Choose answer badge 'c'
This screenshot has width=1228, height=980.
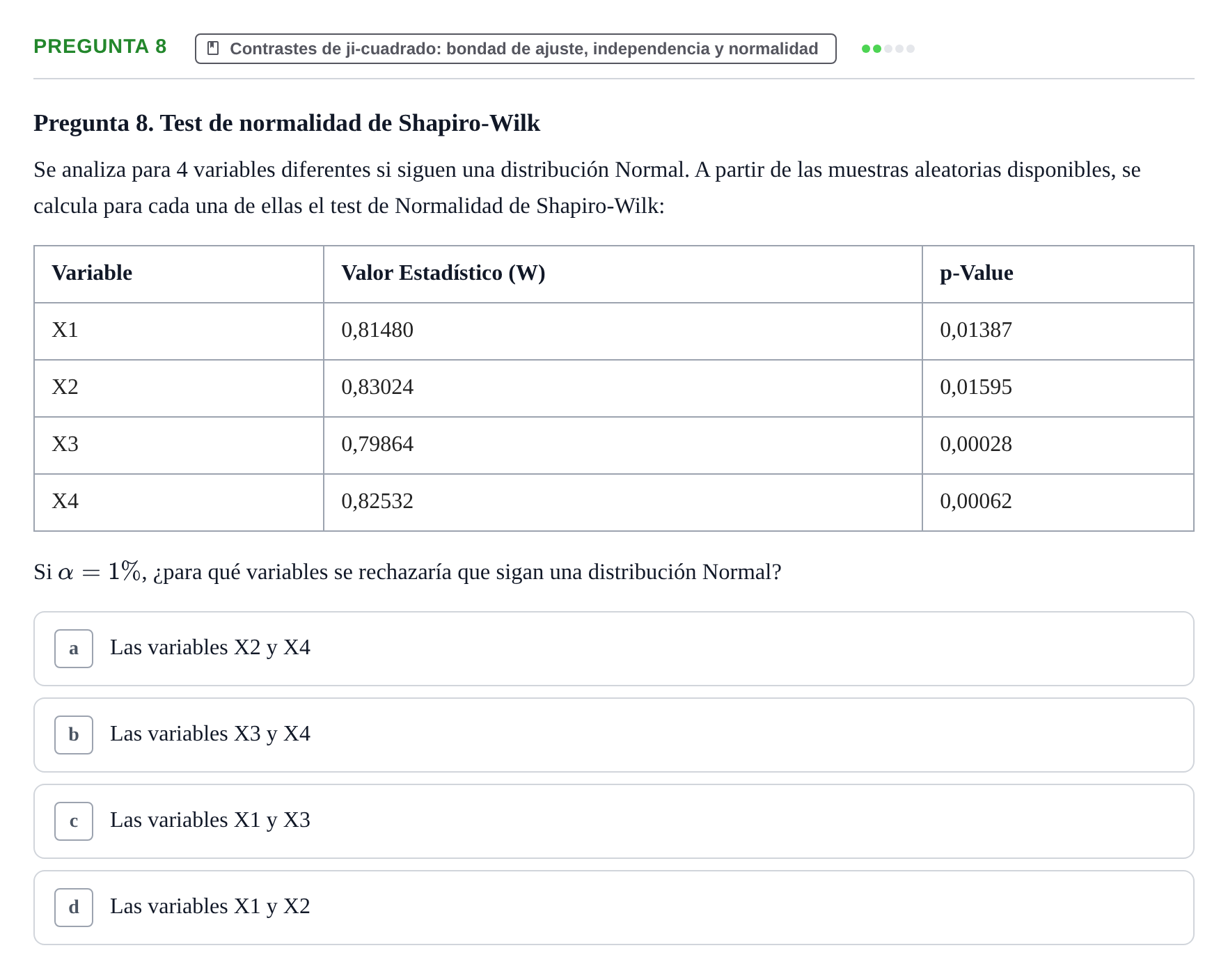pyautogui.click(x=74, y=821)
